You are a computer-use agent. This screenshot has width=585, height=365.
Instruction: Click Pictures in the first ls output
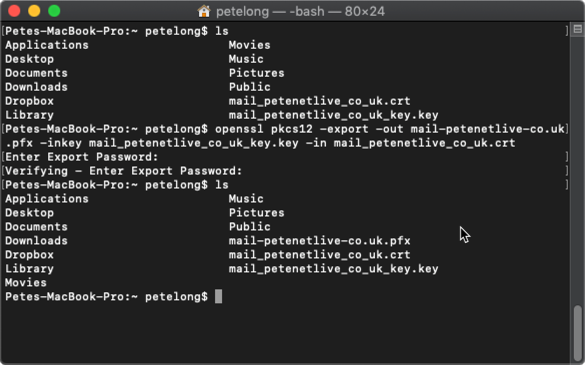[x=257, y=73]
